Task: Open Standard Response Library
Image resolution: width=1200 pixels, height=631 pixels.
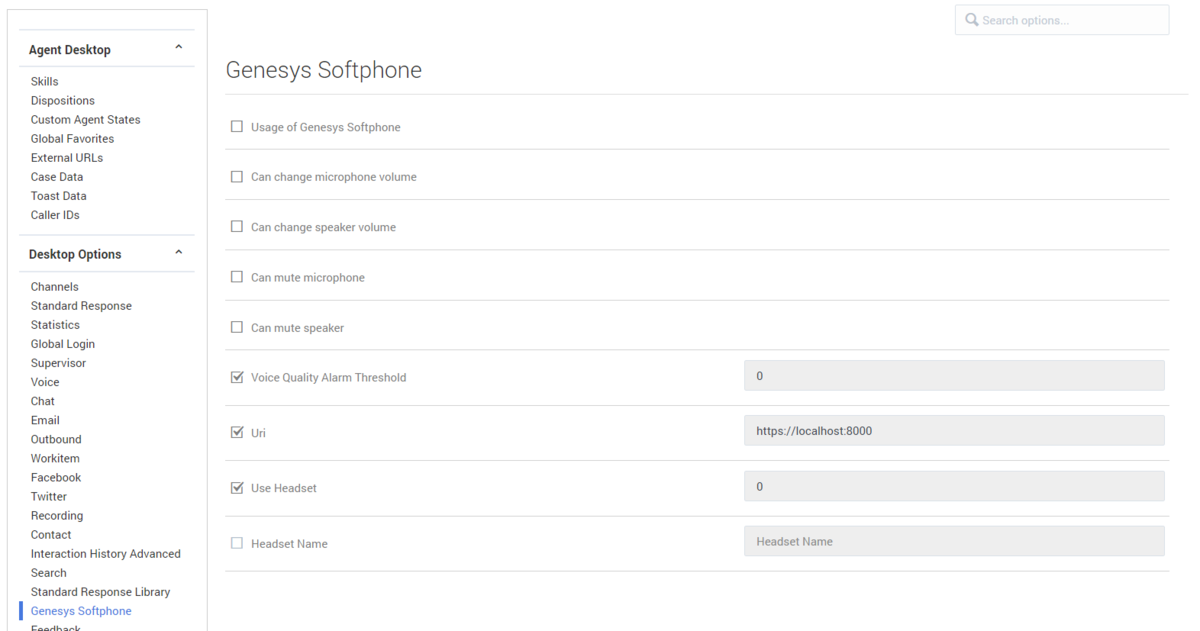Action: click(x=100, y=592)
